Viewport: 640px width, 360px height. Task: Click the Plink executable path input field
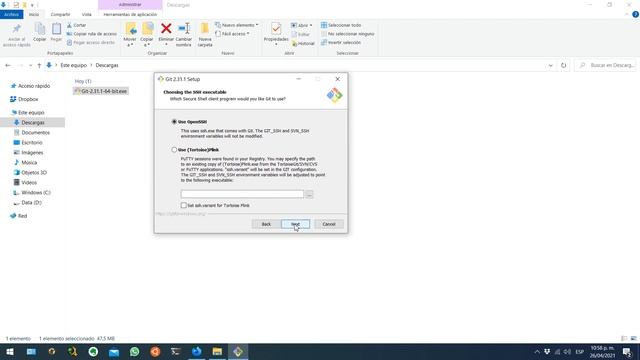point(242,194)
